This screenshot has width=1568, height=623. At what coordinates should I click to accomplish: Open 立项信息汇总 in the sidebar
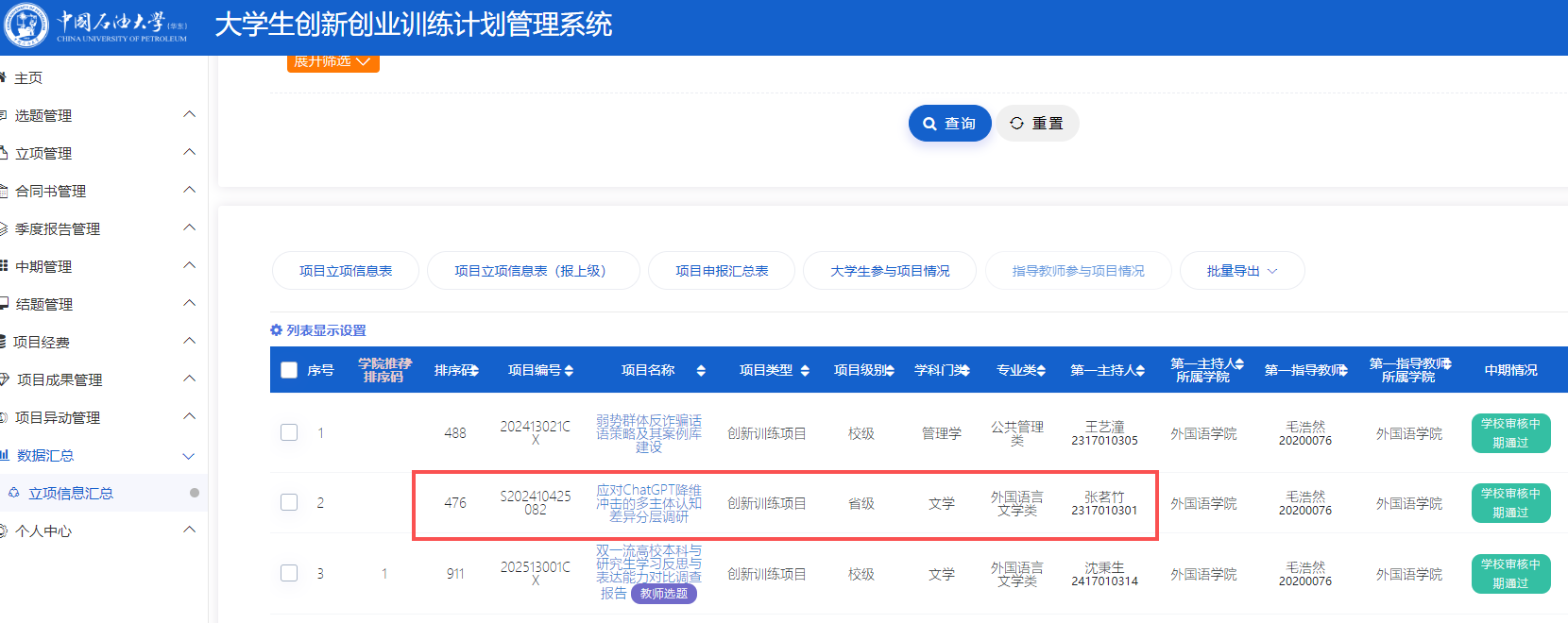pyautogui.click(x=71, y=493)
